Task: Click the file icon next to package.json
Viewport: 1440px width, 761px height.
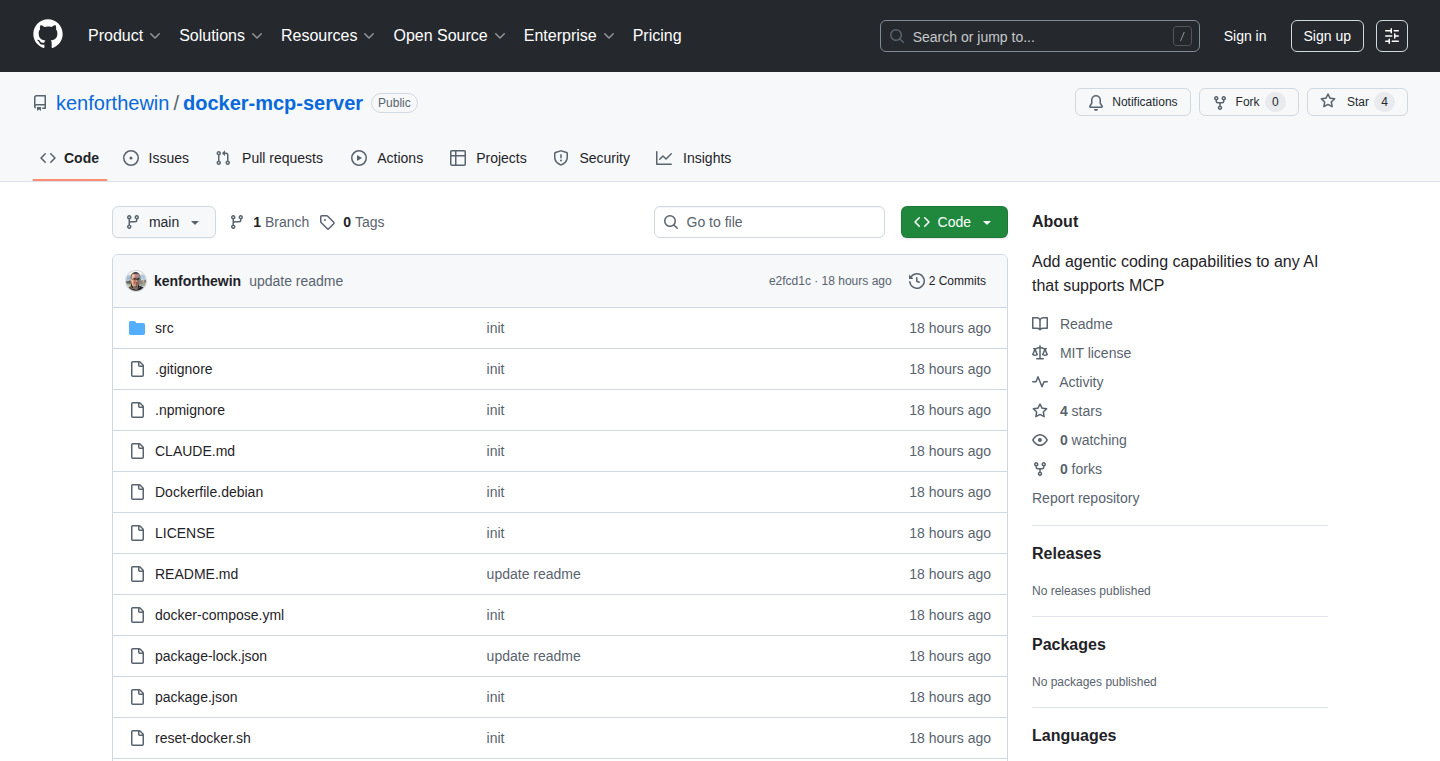Action: (x=137, y=697)
